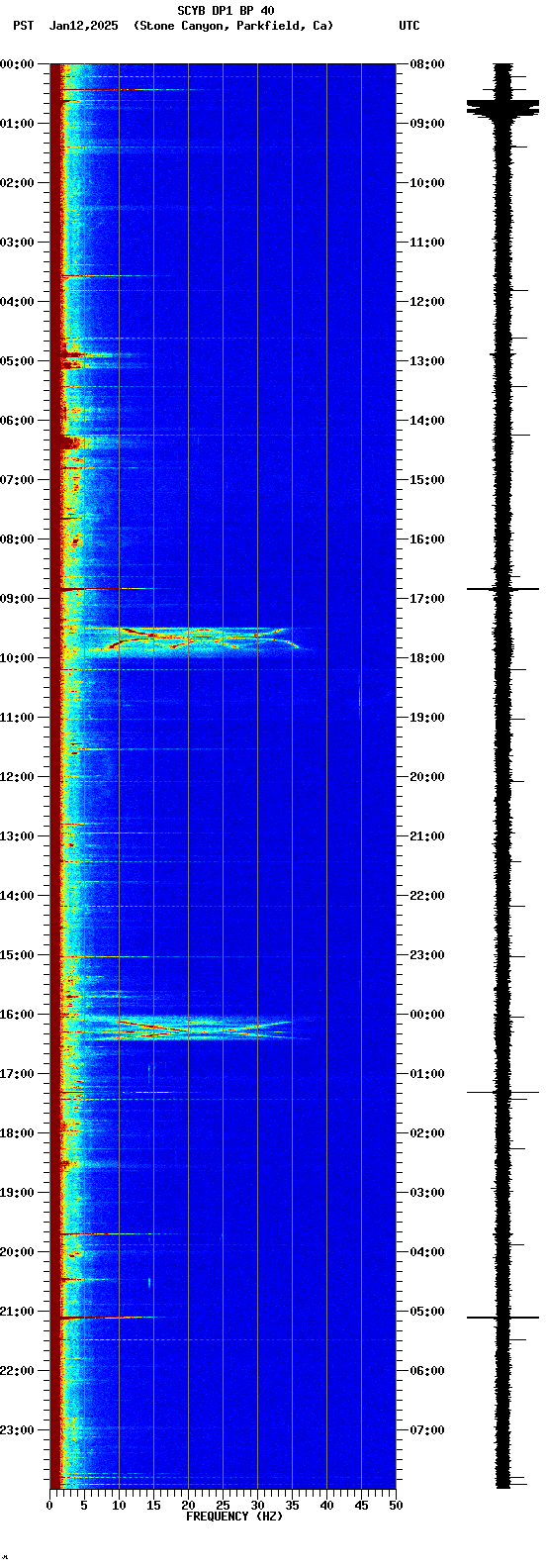Click the 'FREQUENCY (HZ)' axis title
The height and width of the screenshot is (1568, 546).
tap(234, 1517)
